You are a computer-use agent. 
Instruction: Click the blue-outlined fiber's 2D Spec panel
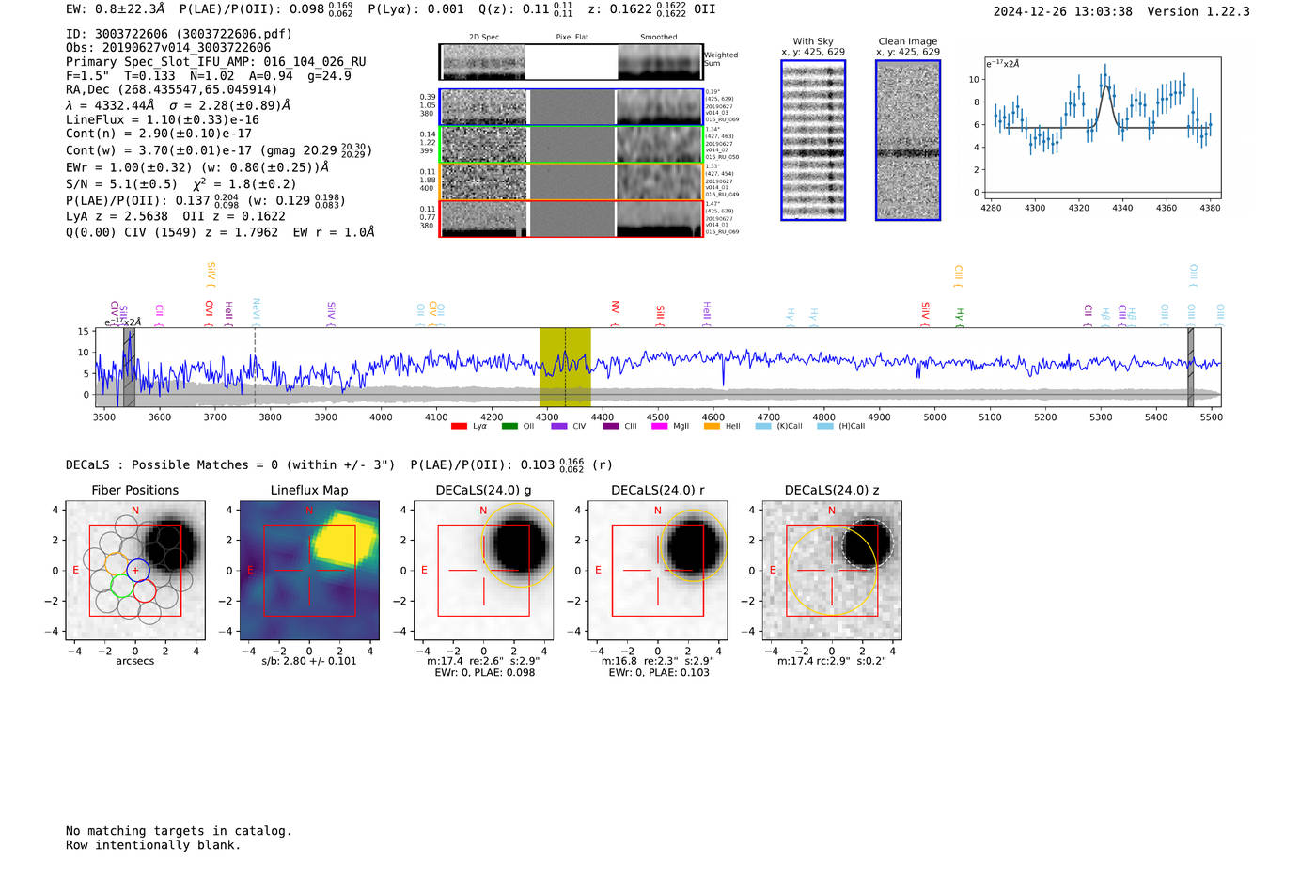tap(483, 107)
